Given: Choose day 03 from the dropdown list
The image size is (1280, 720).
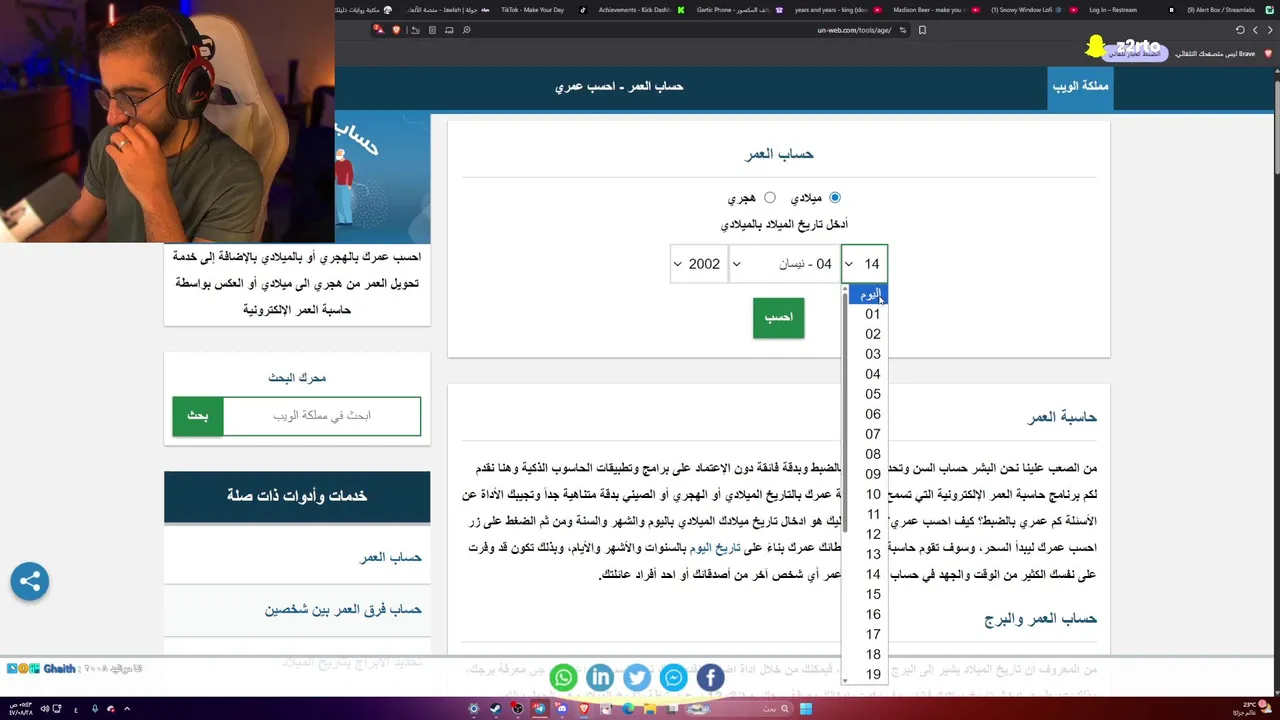Looking at the screenshot, I should pyautogui.click(x=867, y=354).
